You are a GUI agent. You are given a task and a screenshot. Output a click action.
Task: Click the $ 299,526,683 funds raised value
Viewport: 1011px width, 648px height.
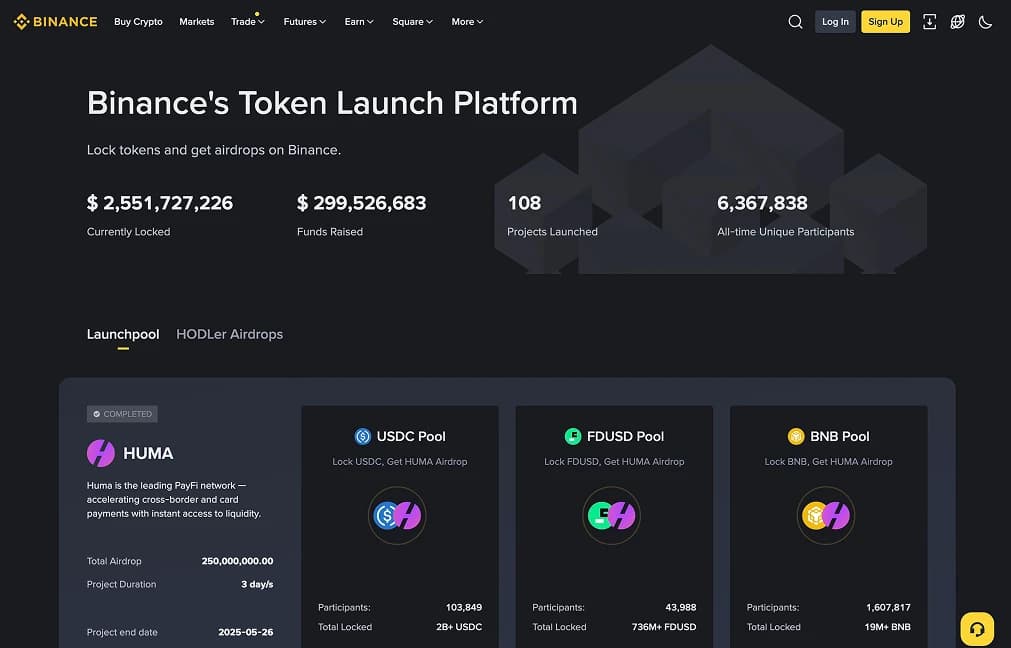click(362, 203)
